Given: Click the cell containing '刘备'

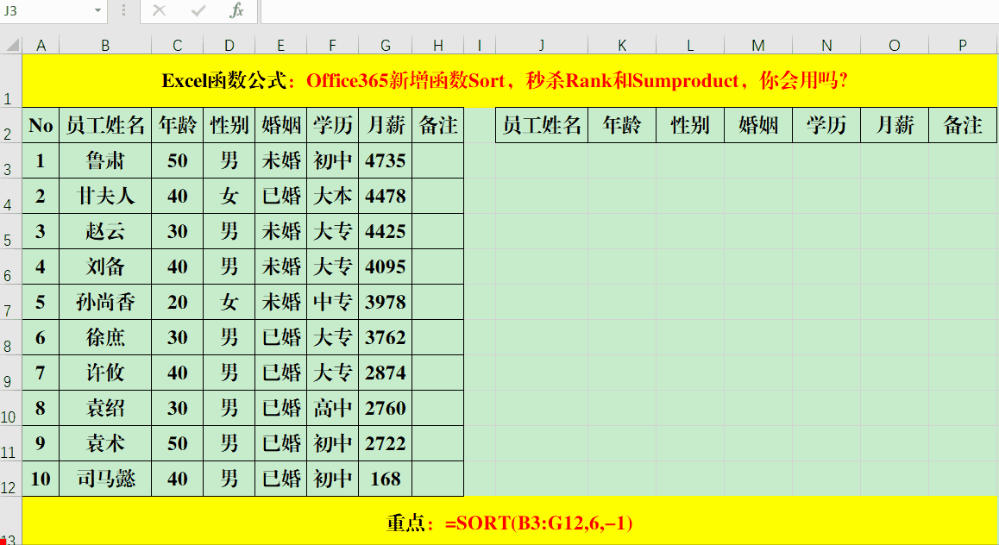Looking at the screenshot, I should [105, 266].
